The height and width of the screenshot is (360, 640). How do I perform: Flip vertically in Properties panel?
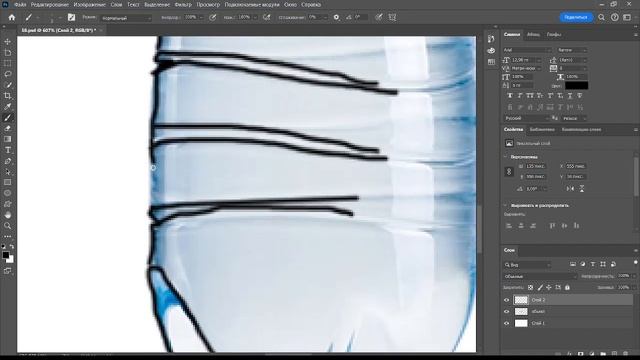click(582, 189)
